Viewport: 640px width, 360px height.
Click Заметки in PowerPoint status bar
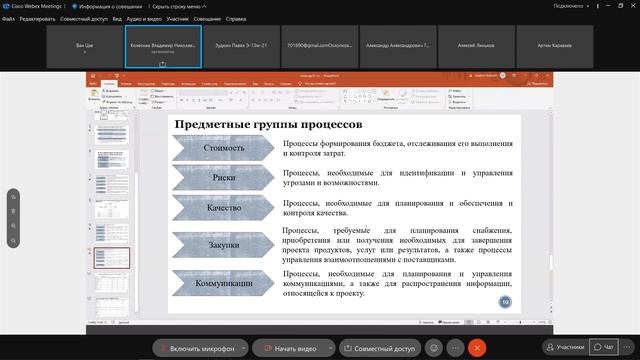[x=426, y=322]
